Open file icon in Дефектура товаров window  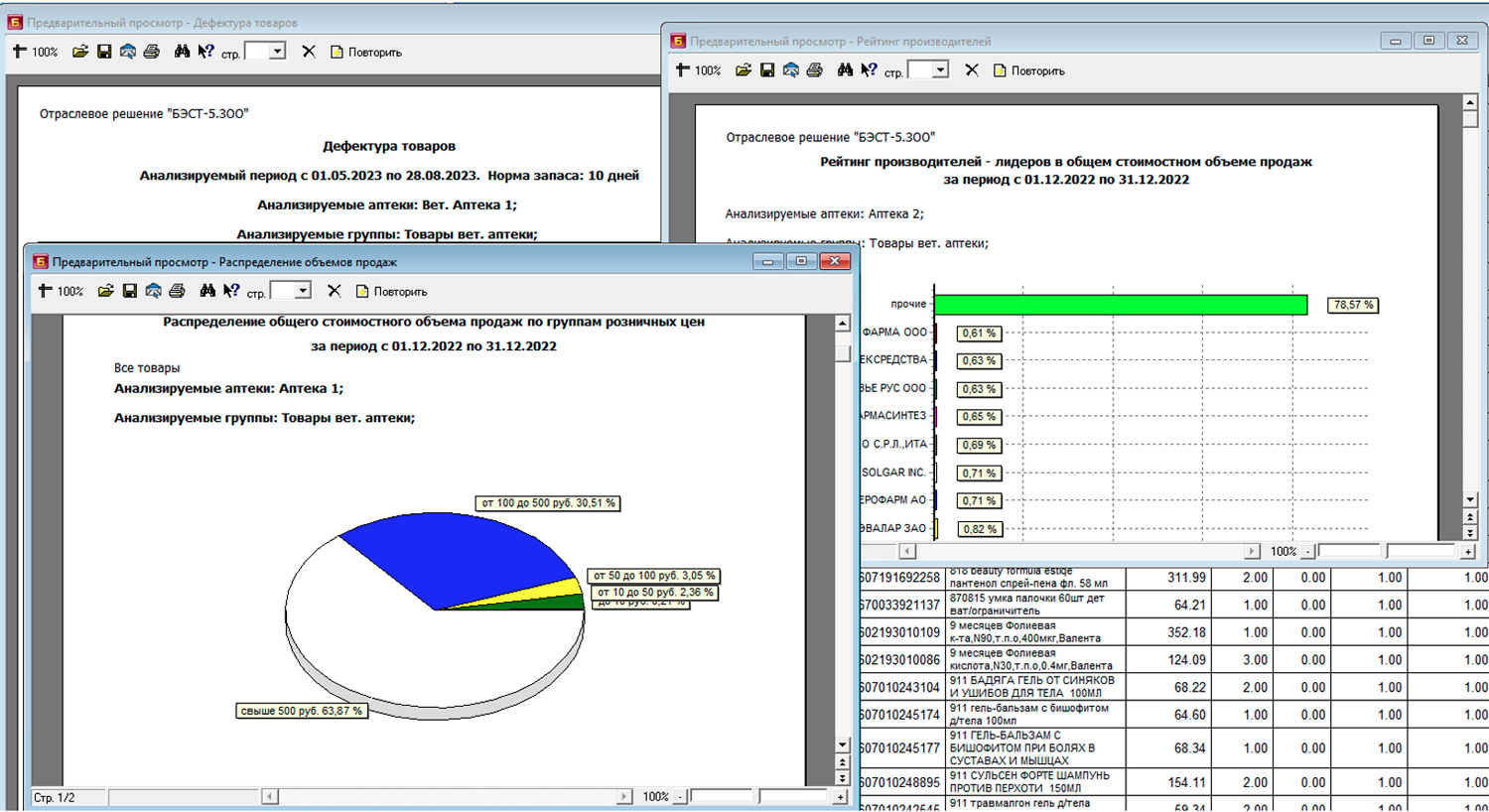80,52
